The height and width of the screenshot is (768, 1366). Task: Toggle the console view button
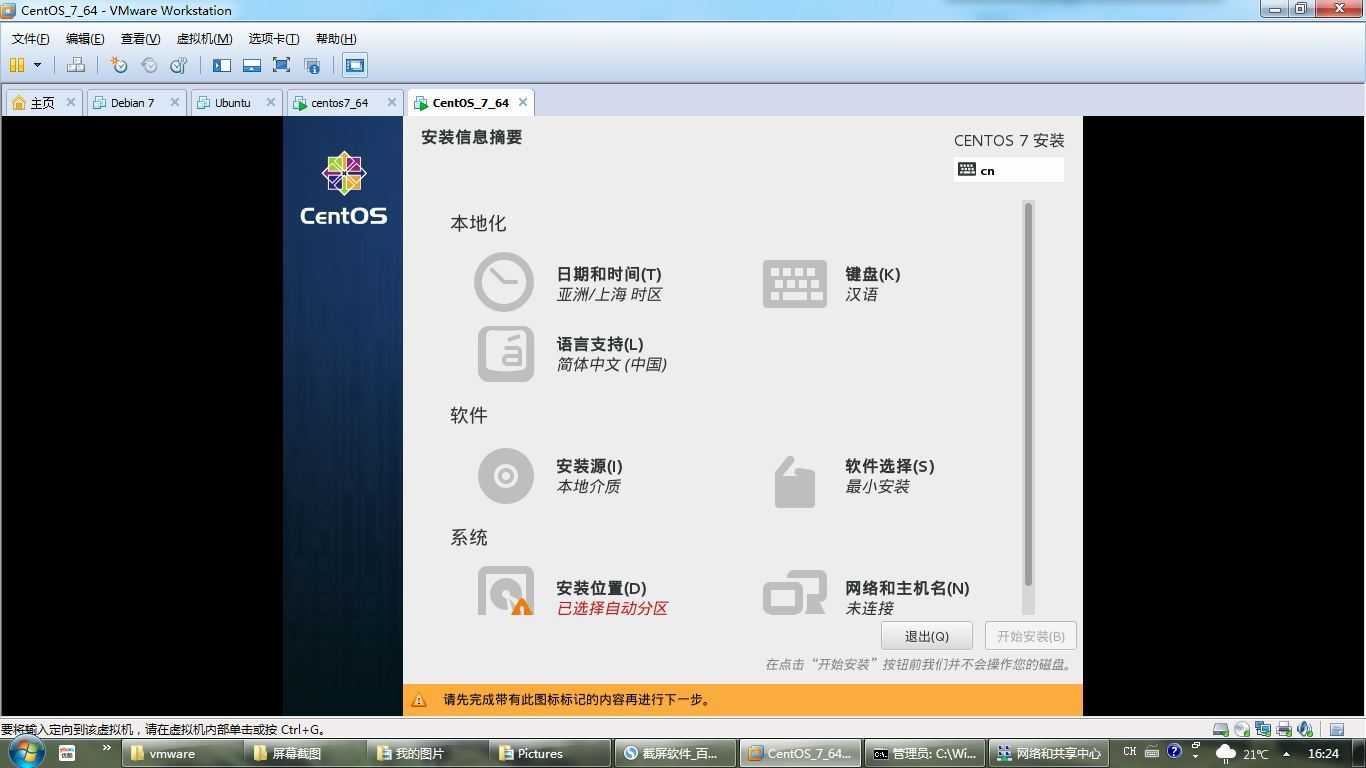(x=354, y=65)
